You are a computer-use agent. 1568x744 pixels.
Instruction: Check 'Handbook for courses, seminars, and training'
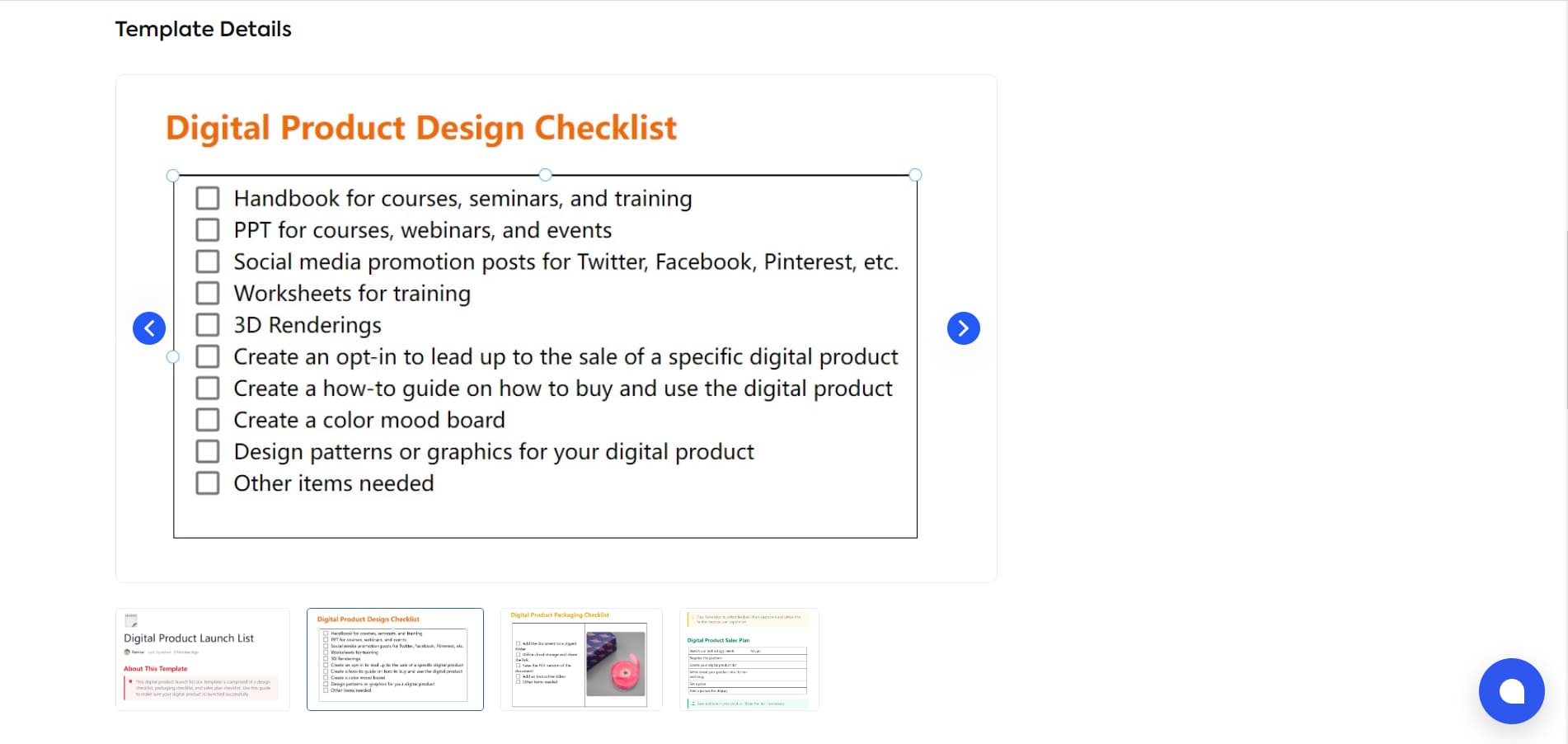(207, 198)
